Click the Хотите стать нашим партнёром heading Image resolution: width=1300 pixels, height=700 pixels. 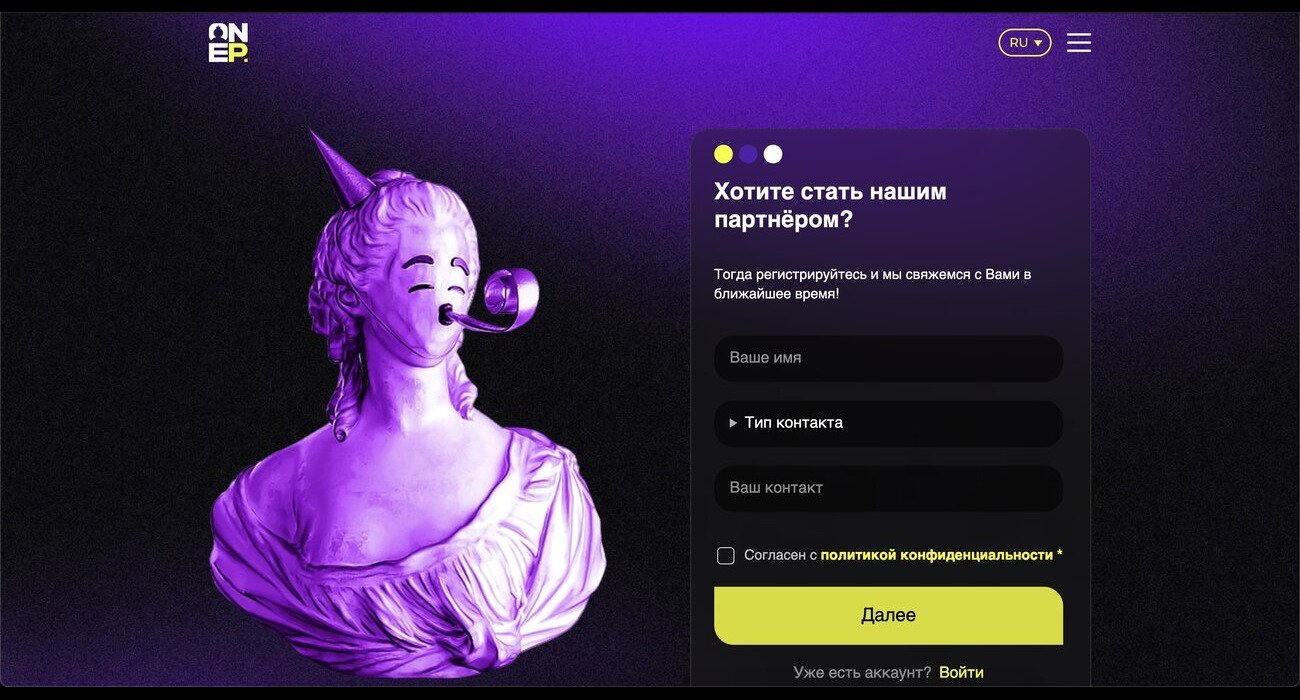[830, 205]
